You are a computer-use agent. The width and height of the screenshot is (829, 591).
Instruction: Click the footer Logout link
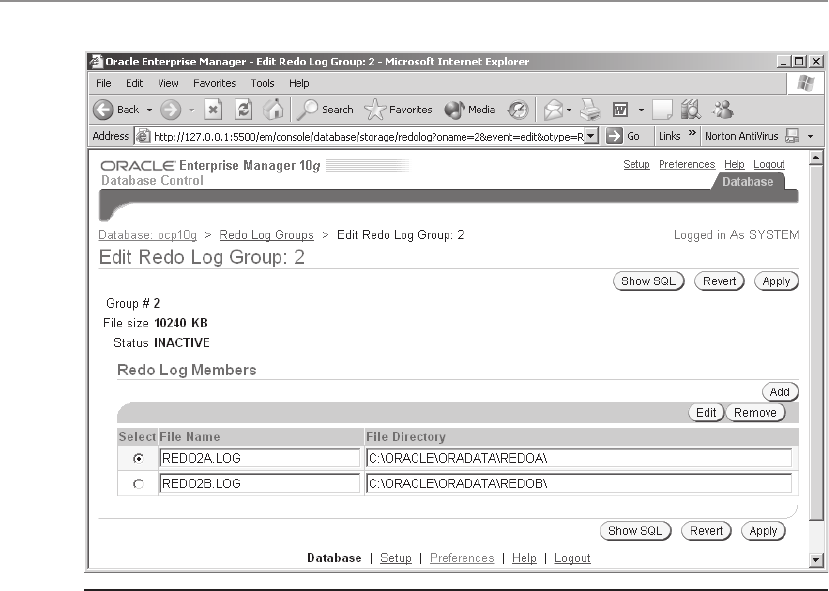[572, 558]
